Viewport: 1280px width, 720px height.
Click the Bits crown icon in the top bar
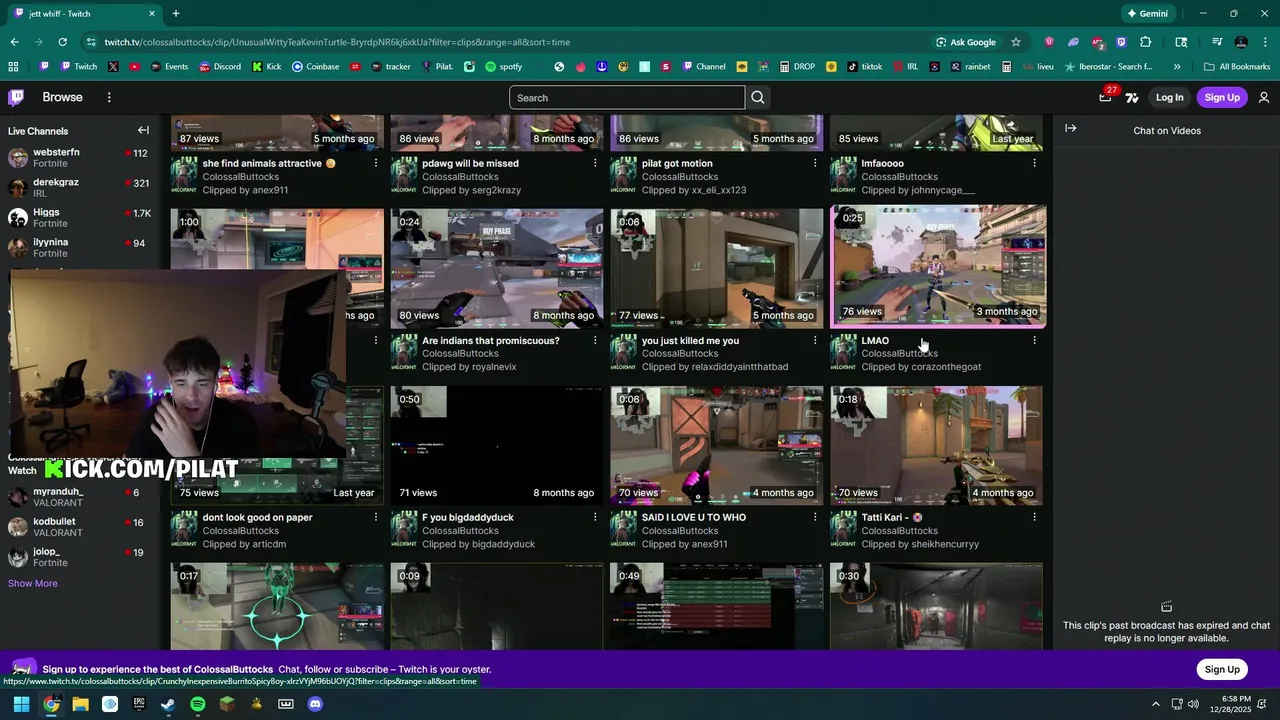(1132, 97)
